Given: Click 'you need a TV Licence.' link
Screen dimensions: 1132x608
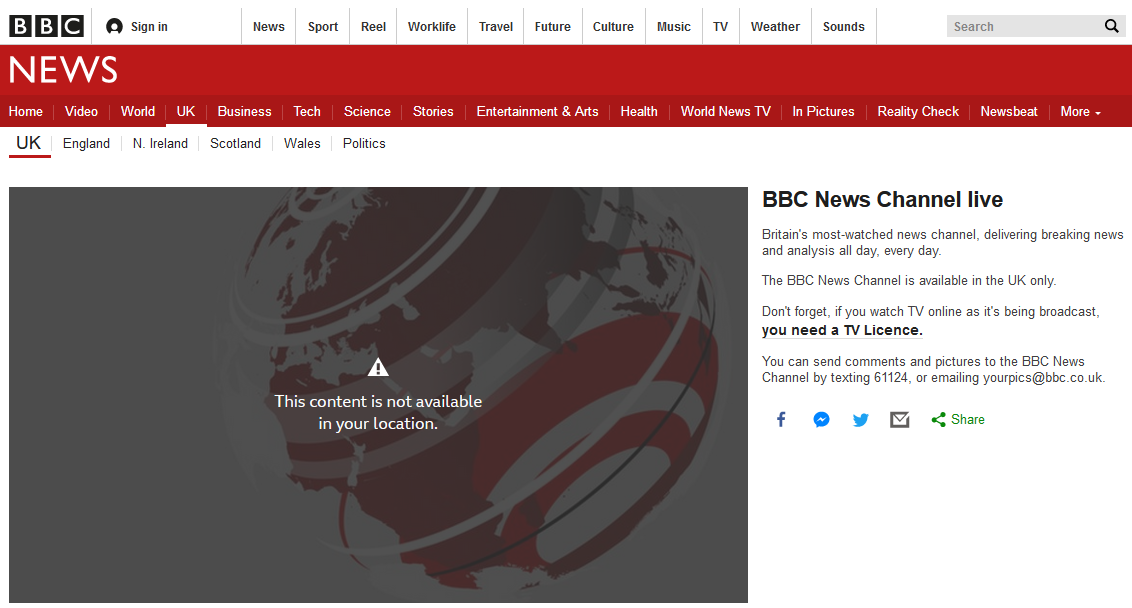Looking at the screenshot, I should point(842,330).
